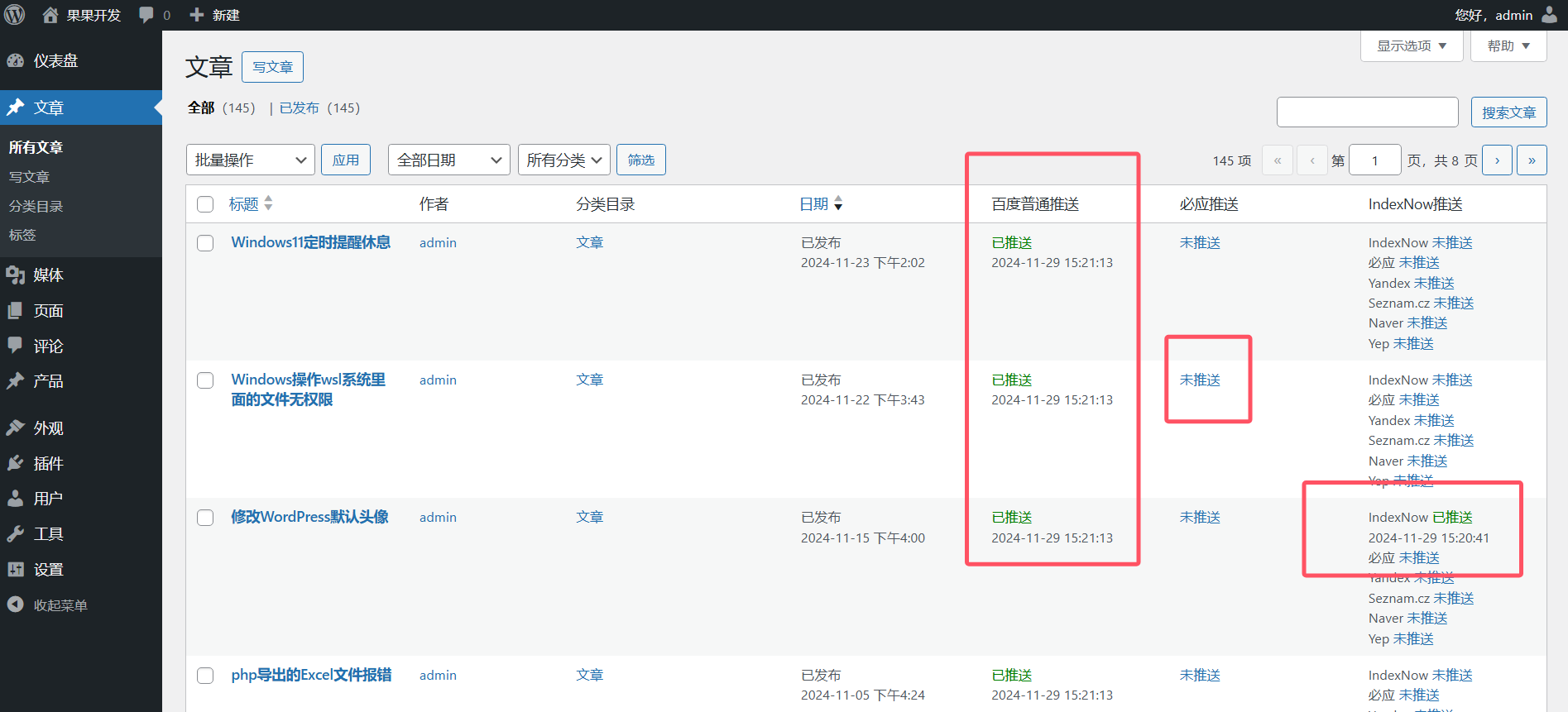Open the 分类目录 submenu item
This screenshot has width=1568, height=712.
pyautogui.click(x=36, y=206)
